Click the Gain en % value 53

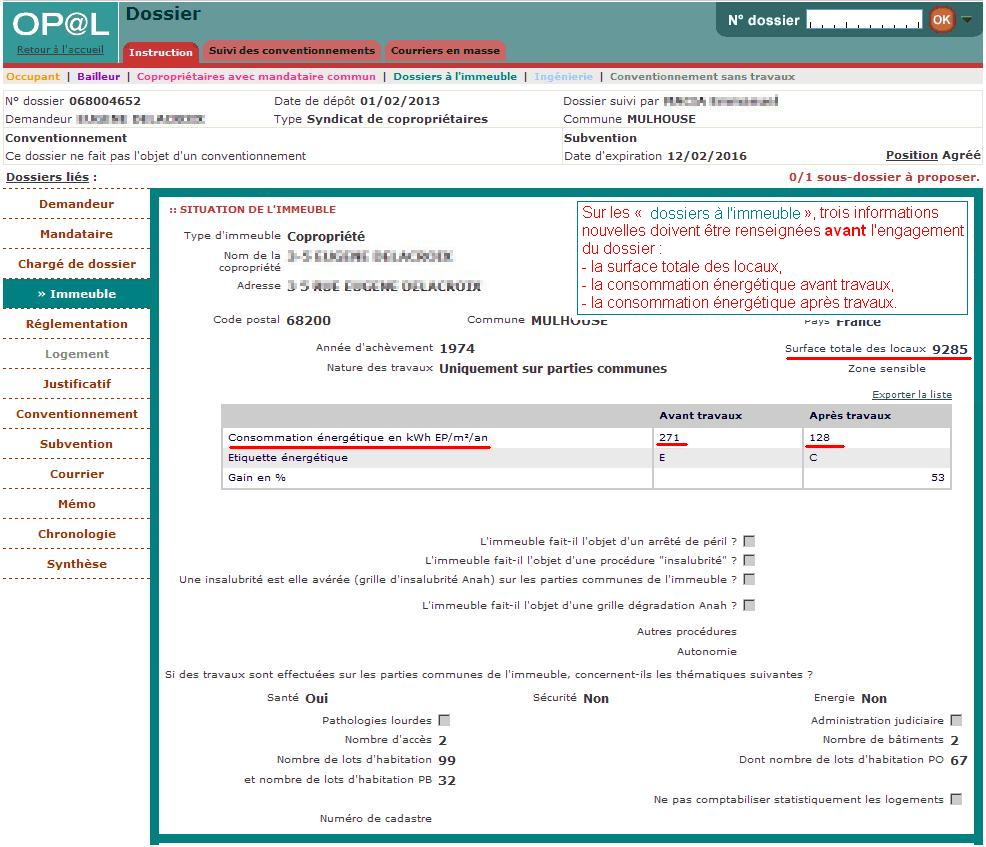(938, 478)
